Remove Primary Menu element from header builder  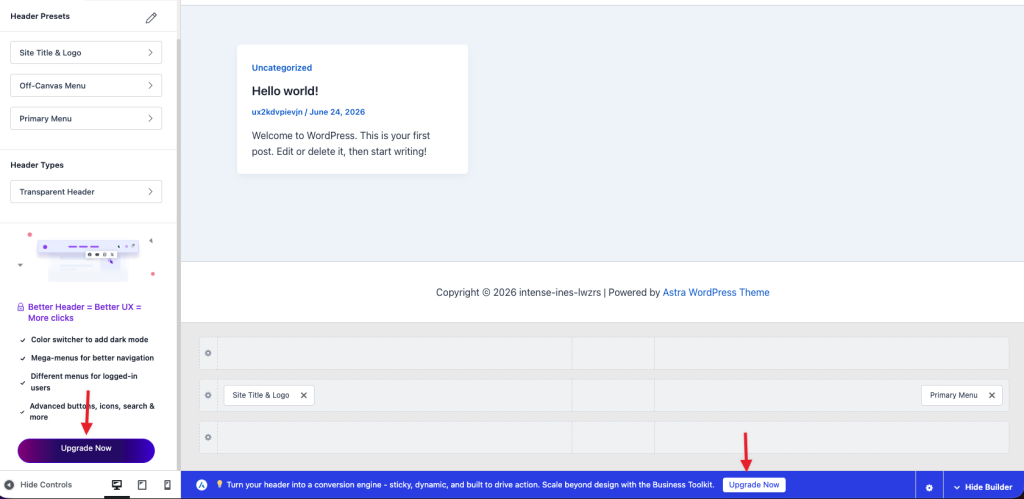tap(991, 395)
